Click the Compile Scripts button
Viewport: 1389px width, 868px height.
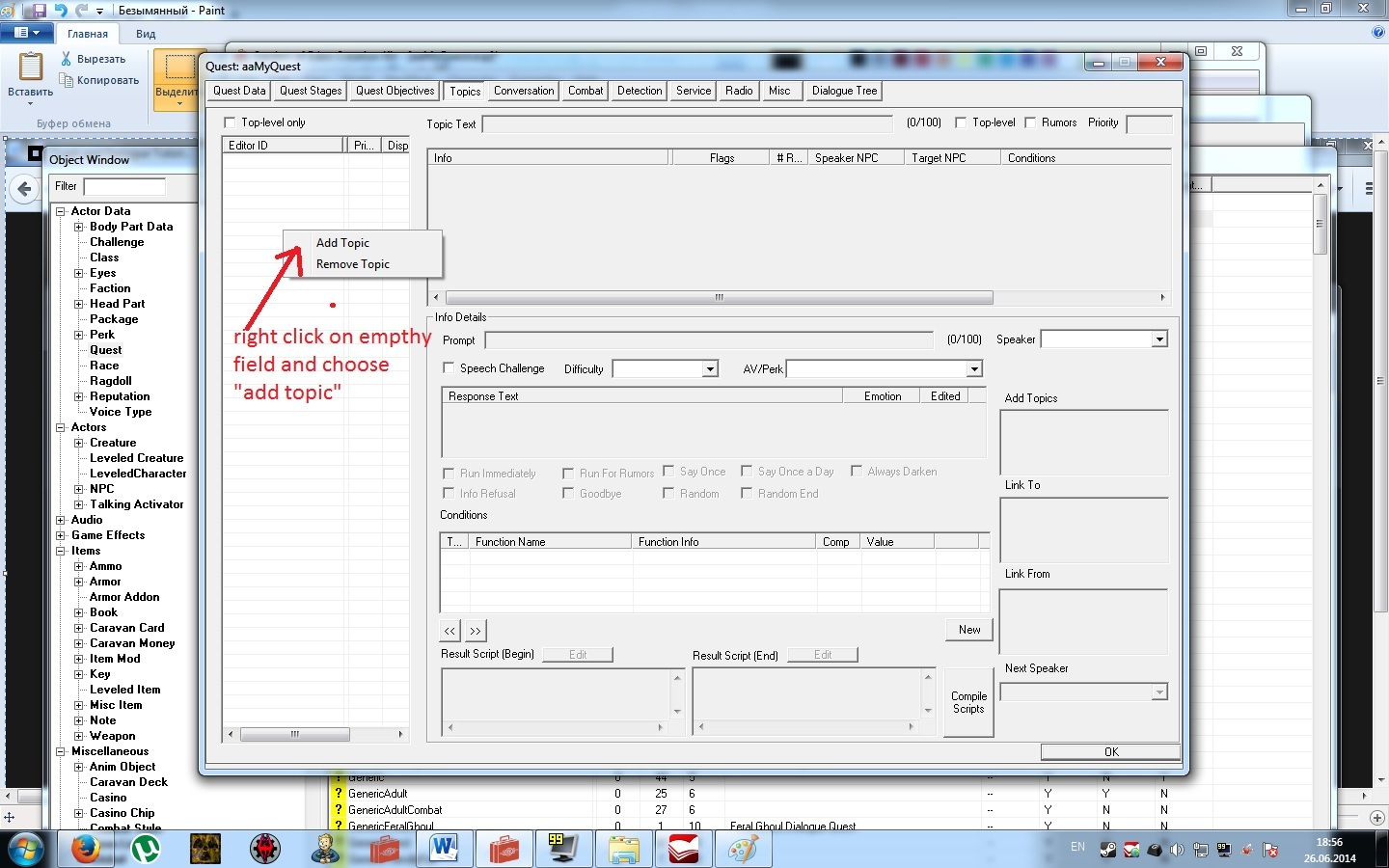click(x=967, y=702)
